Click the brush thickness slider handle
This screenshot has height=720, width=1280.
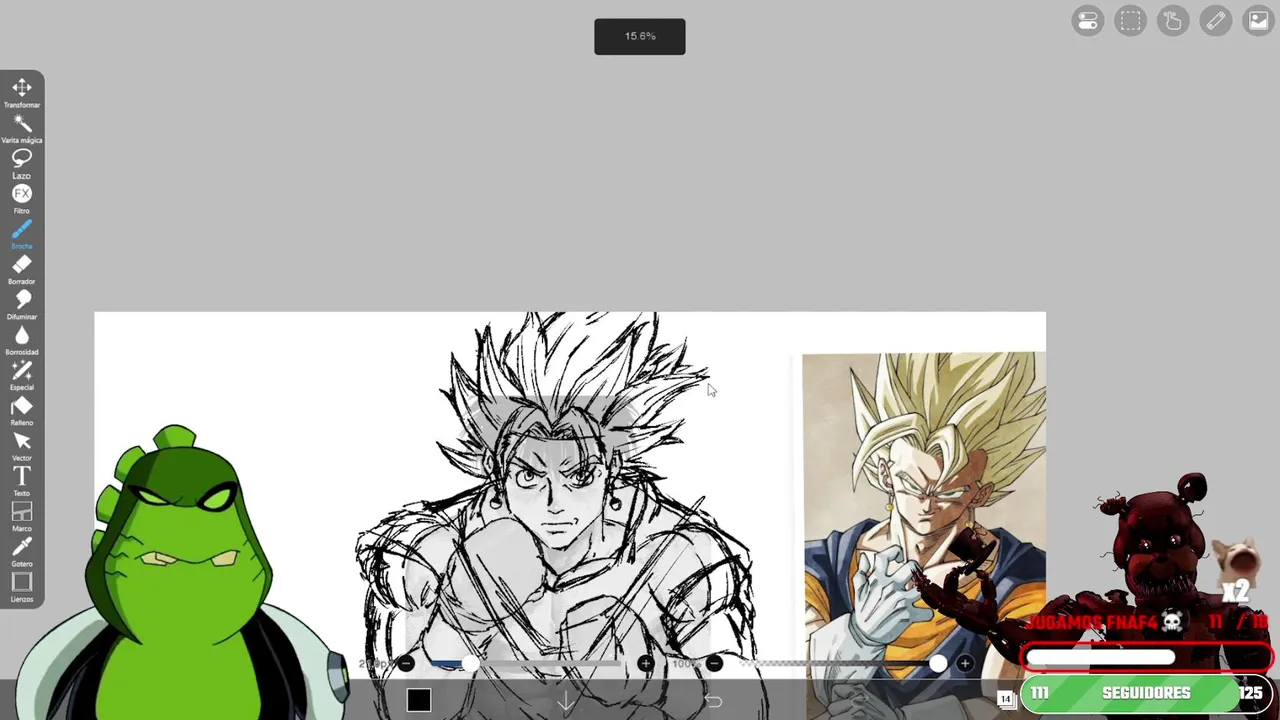pyautogui.click(x=469, y=663)
